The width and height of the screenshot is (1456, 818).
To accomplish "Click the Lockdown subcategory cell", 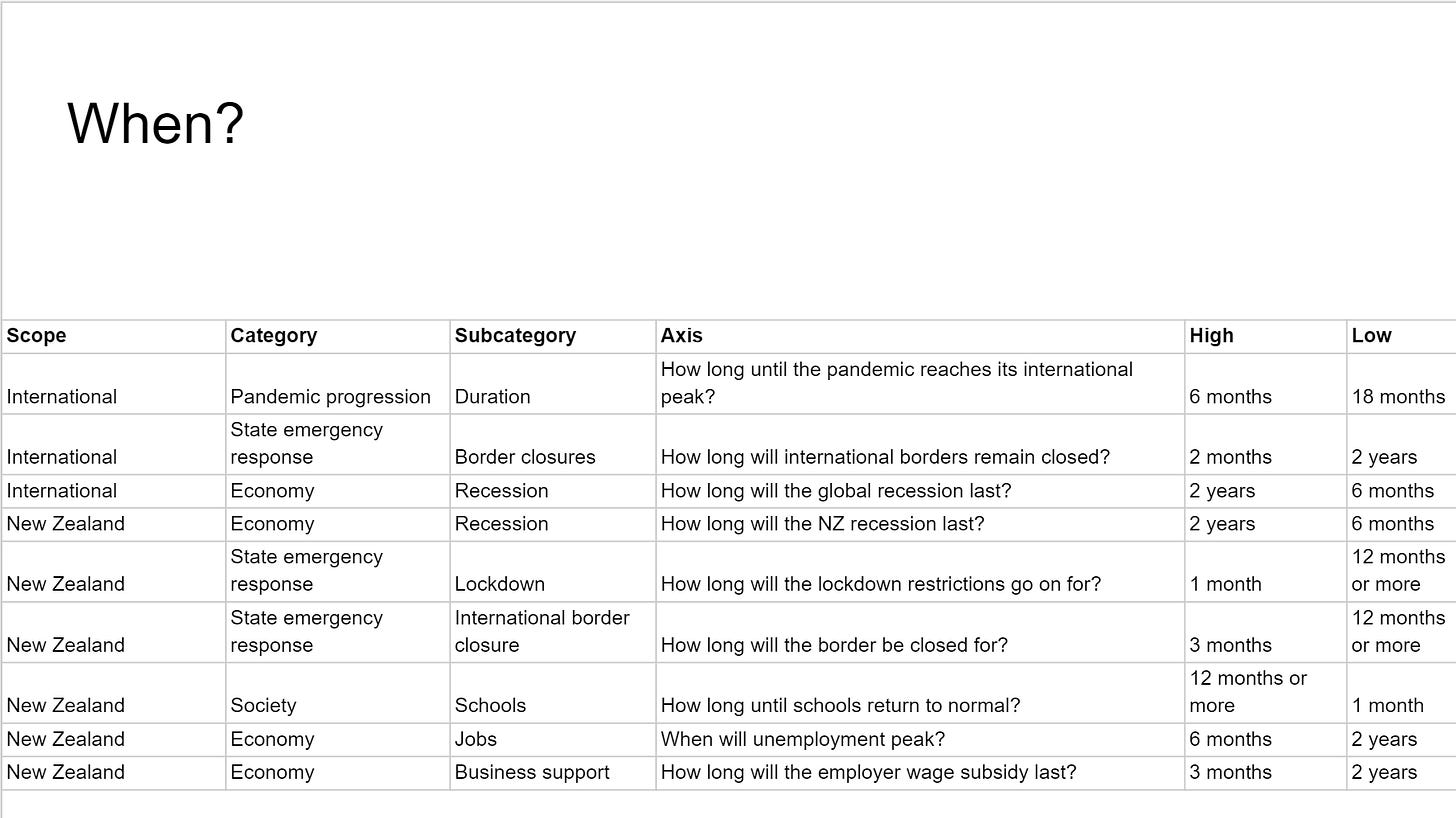I will [x=553, y=572].
